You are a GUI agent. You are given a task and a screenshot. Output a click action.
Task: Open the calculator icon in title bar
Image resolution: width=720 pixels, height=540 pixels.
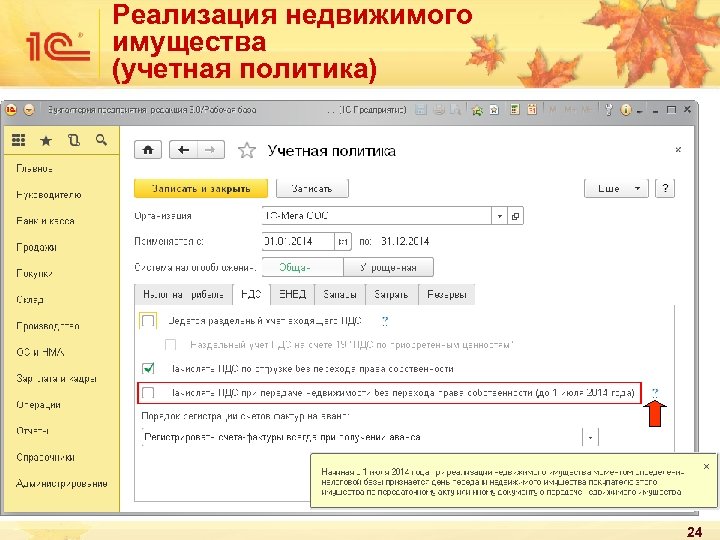(515, 110)
